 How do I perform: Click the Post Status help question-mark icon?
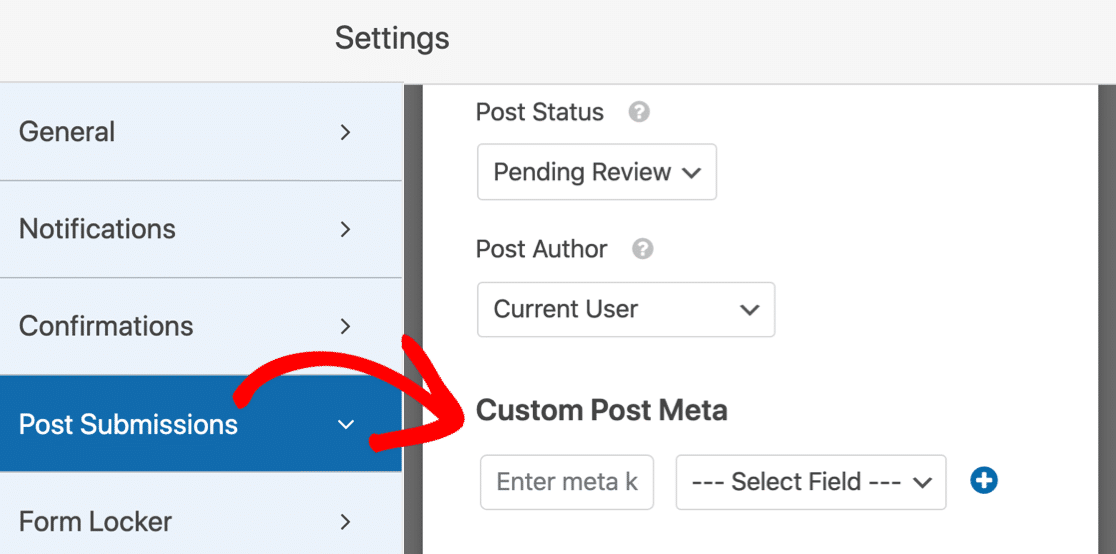639,113
